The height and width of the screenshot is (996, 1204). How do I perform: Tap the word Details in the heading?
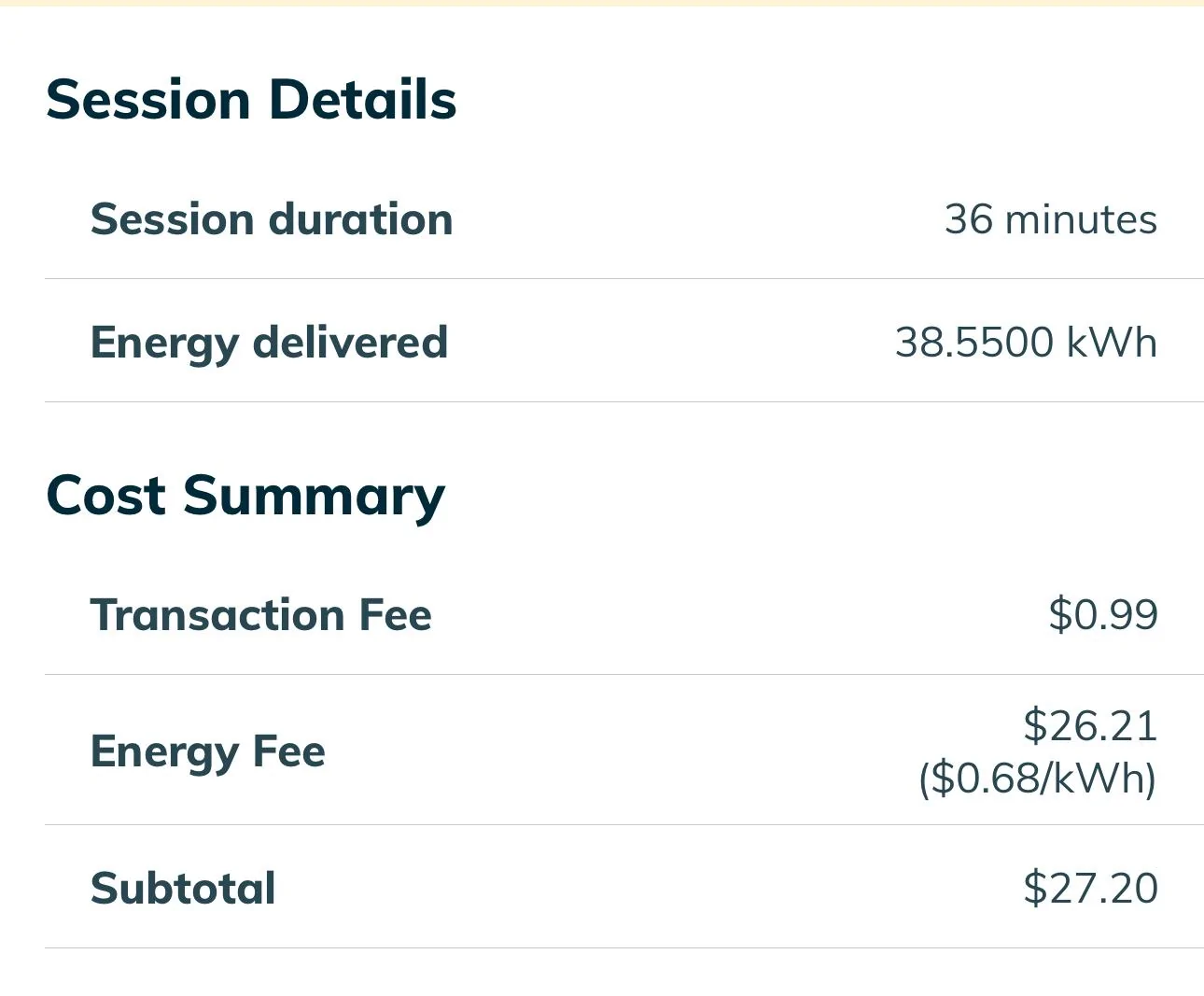(363, 100)
